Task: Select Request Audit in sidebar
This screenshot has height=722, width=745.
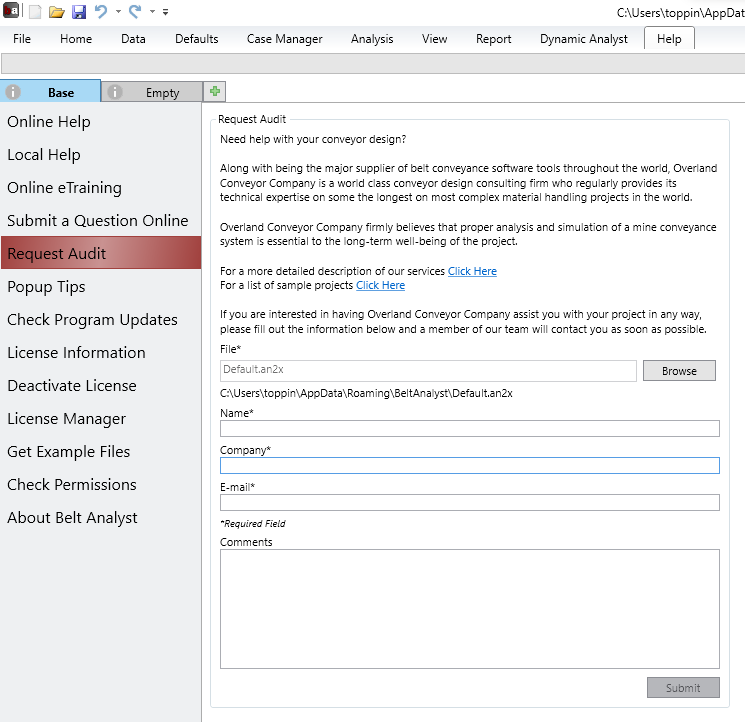Action: (101, 253)
